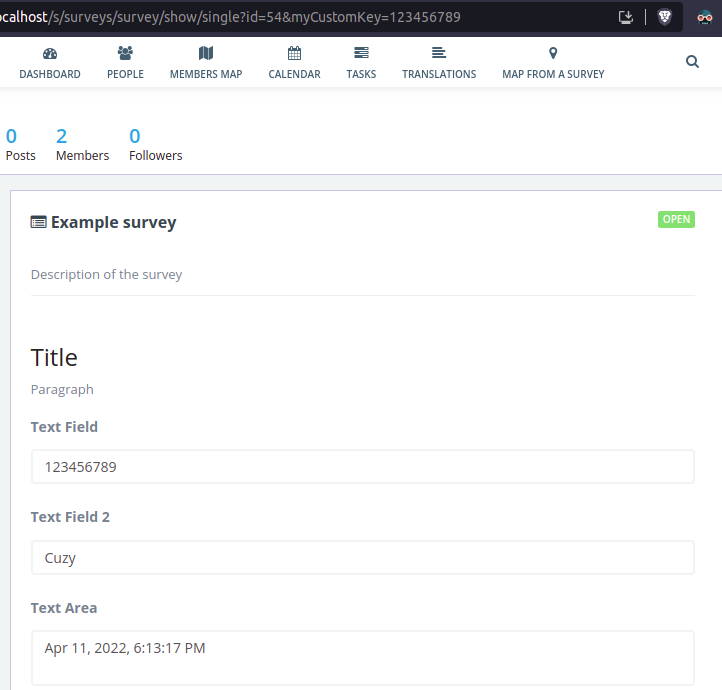Click the Calendar icon in navigation
This screenshot has width=722, height=690.
(294, 53)
